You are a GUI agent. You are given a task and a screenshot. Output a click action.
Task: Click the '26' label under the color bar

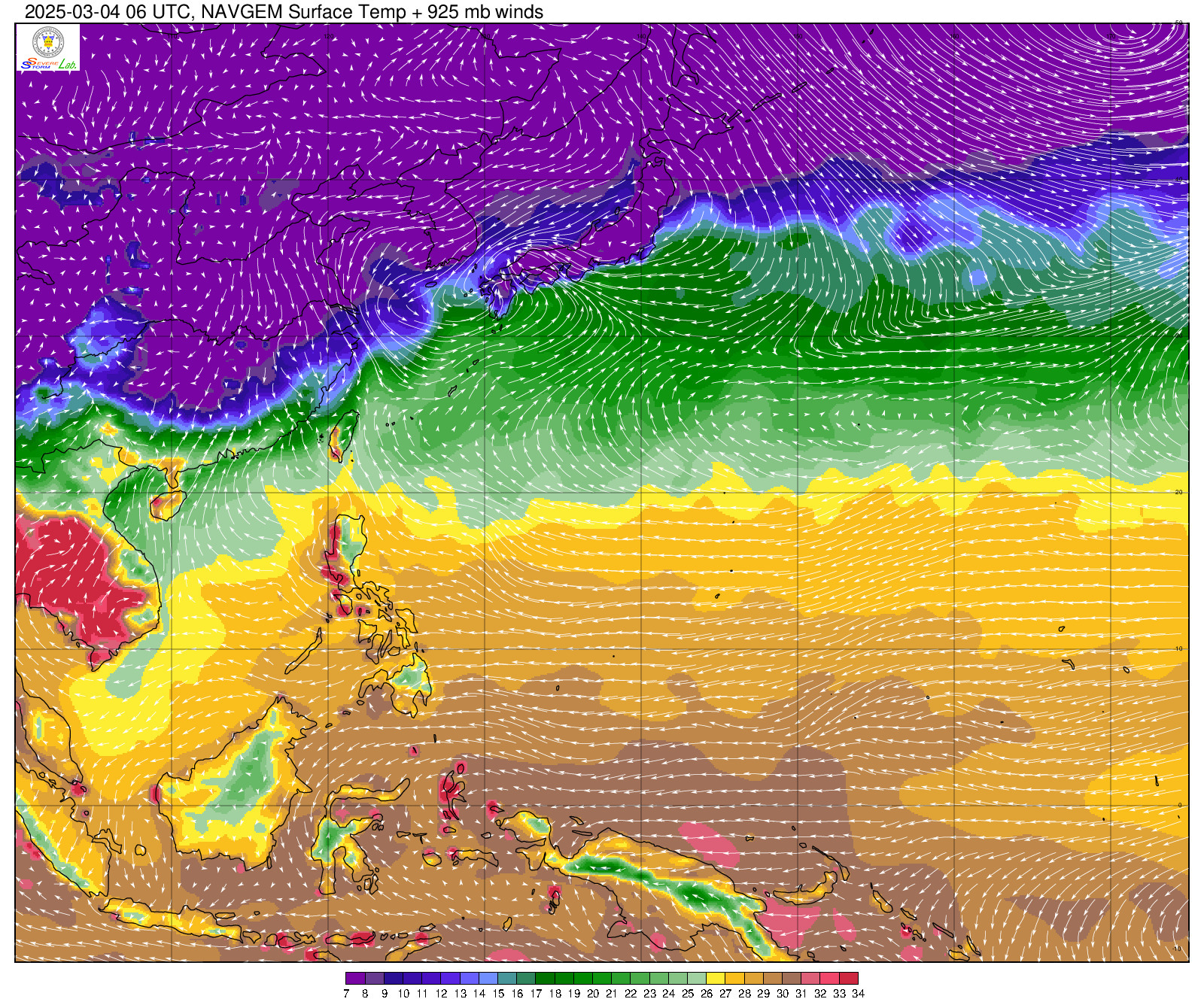(x=707, y=994)
